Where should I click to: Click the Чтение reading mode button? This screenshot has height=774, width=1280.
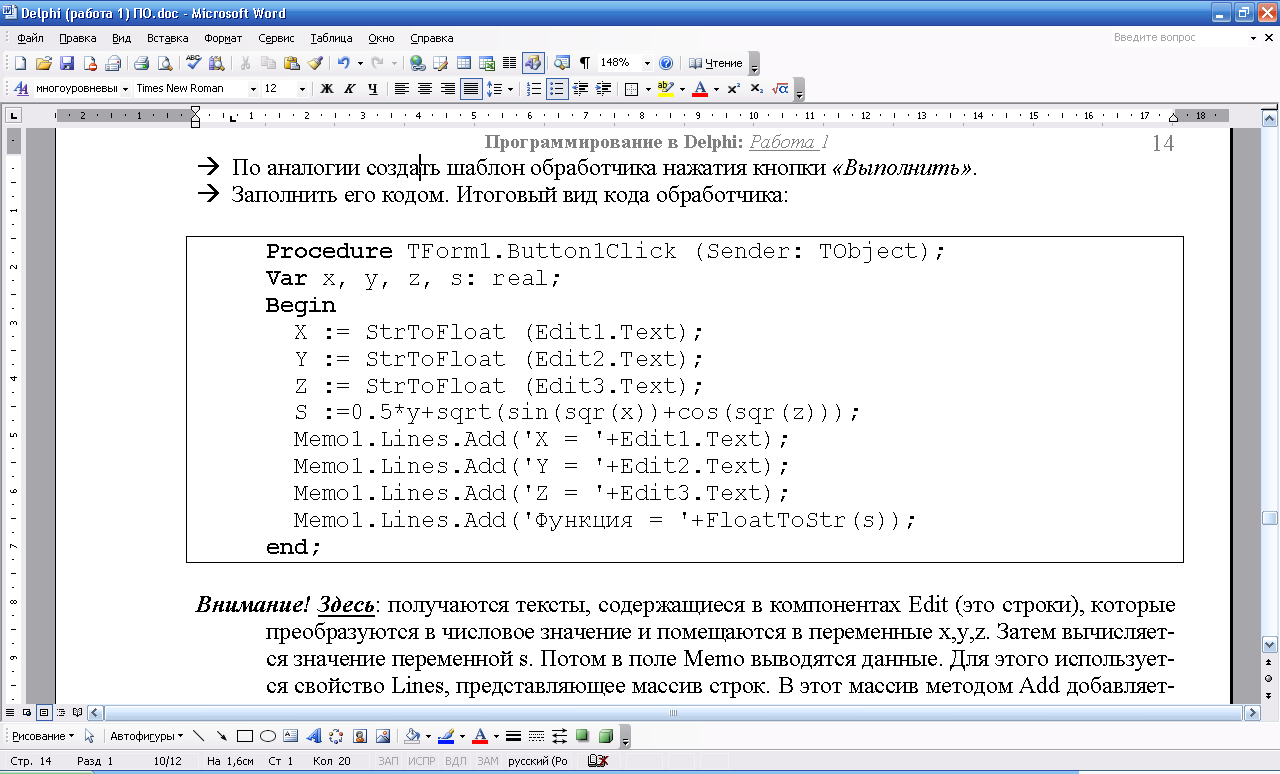[716, 63]
